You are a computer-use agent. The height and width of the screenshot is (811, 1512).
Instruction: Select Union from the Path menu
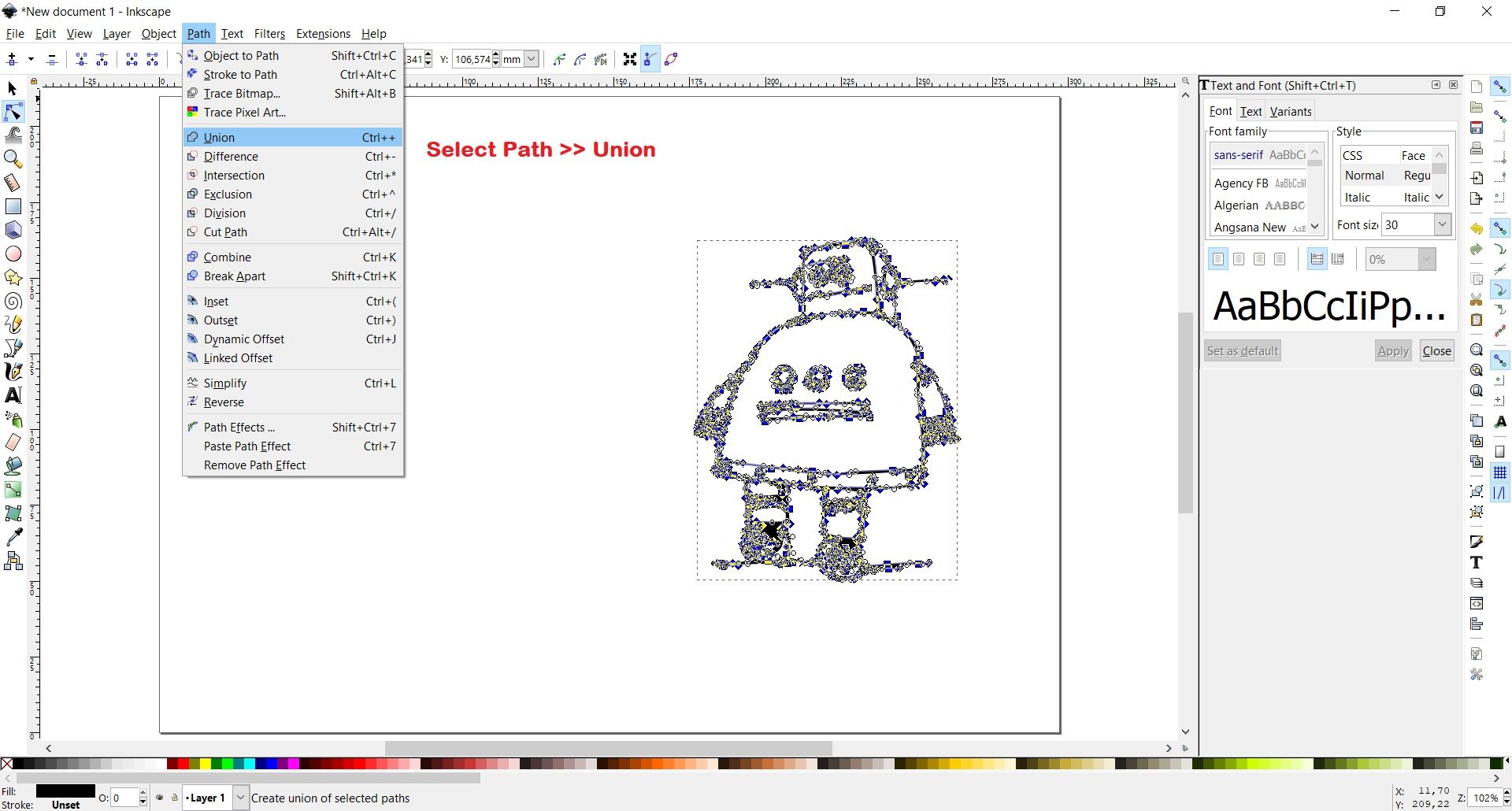point(218,137)
